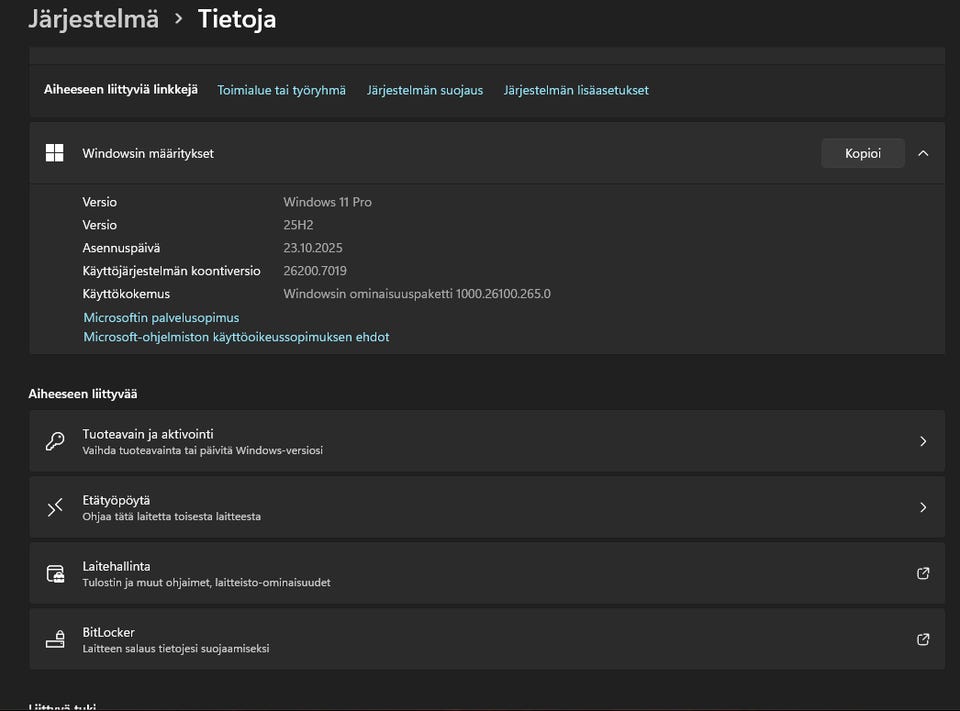This screenshot has width=960, height=711.
Task: Open the Järjestelmän suojaus link
Action: [424, 90]
